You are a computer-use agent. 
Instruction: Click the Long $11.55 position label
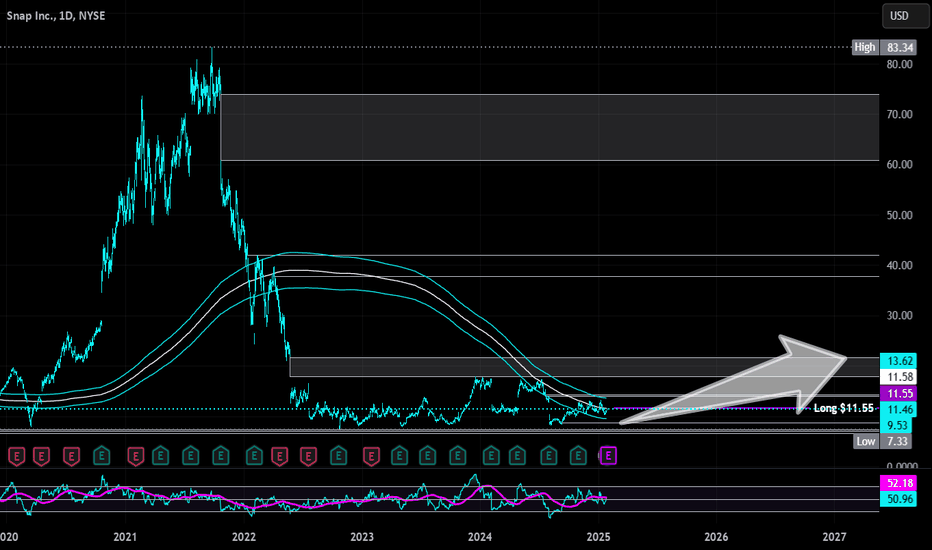(843, 408)
